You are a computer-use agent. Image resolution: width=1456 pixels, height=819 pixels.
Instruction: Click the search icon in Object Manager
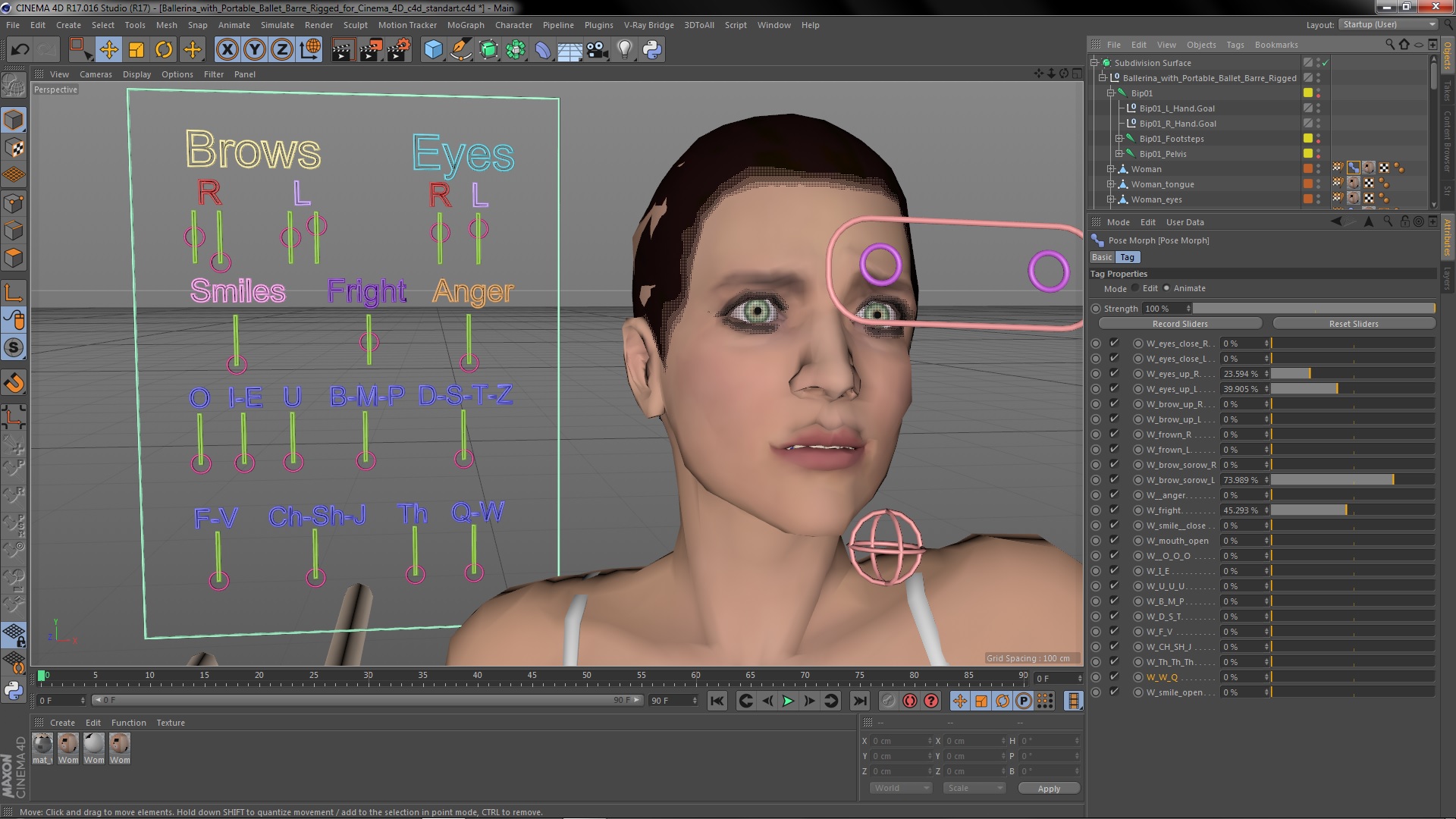1389,45
